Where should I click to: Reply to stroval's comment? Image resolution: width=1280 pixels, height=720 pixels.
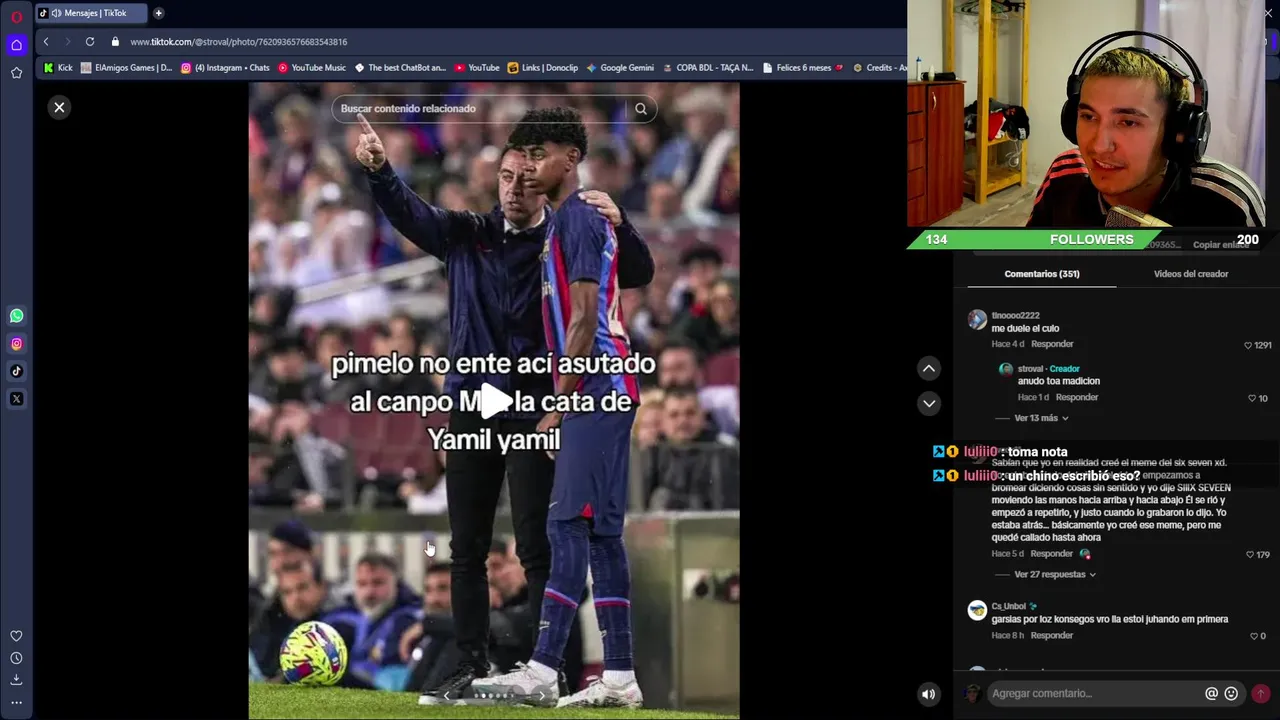coord(1077,397)
